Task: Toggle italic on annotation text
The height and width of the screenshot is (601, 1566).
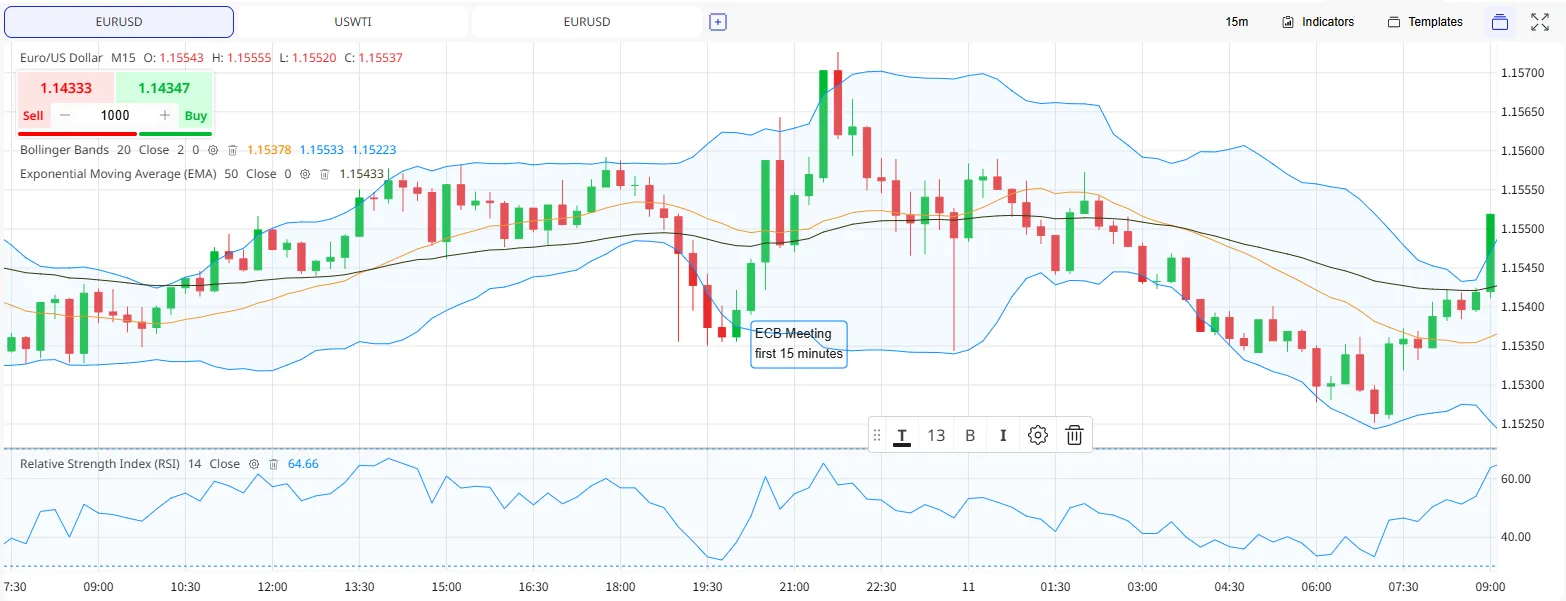Action: pyautogui.click(x=1003, y=435)
